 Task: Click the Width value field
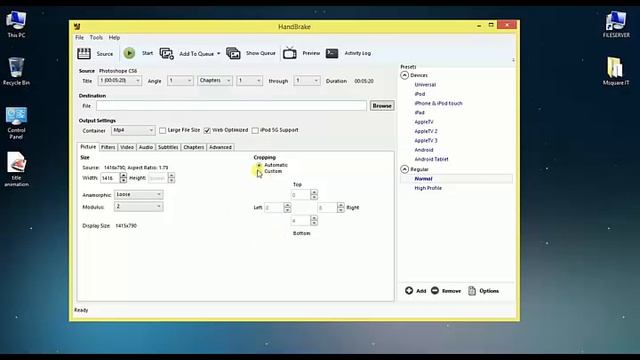110,178
